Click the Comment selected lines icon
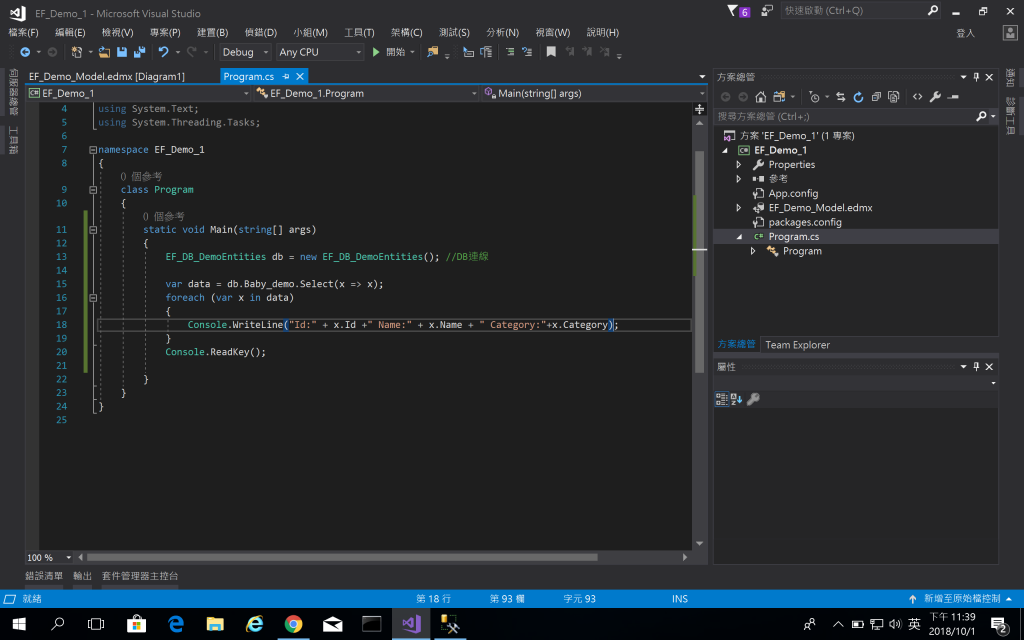 click(510, 52)
